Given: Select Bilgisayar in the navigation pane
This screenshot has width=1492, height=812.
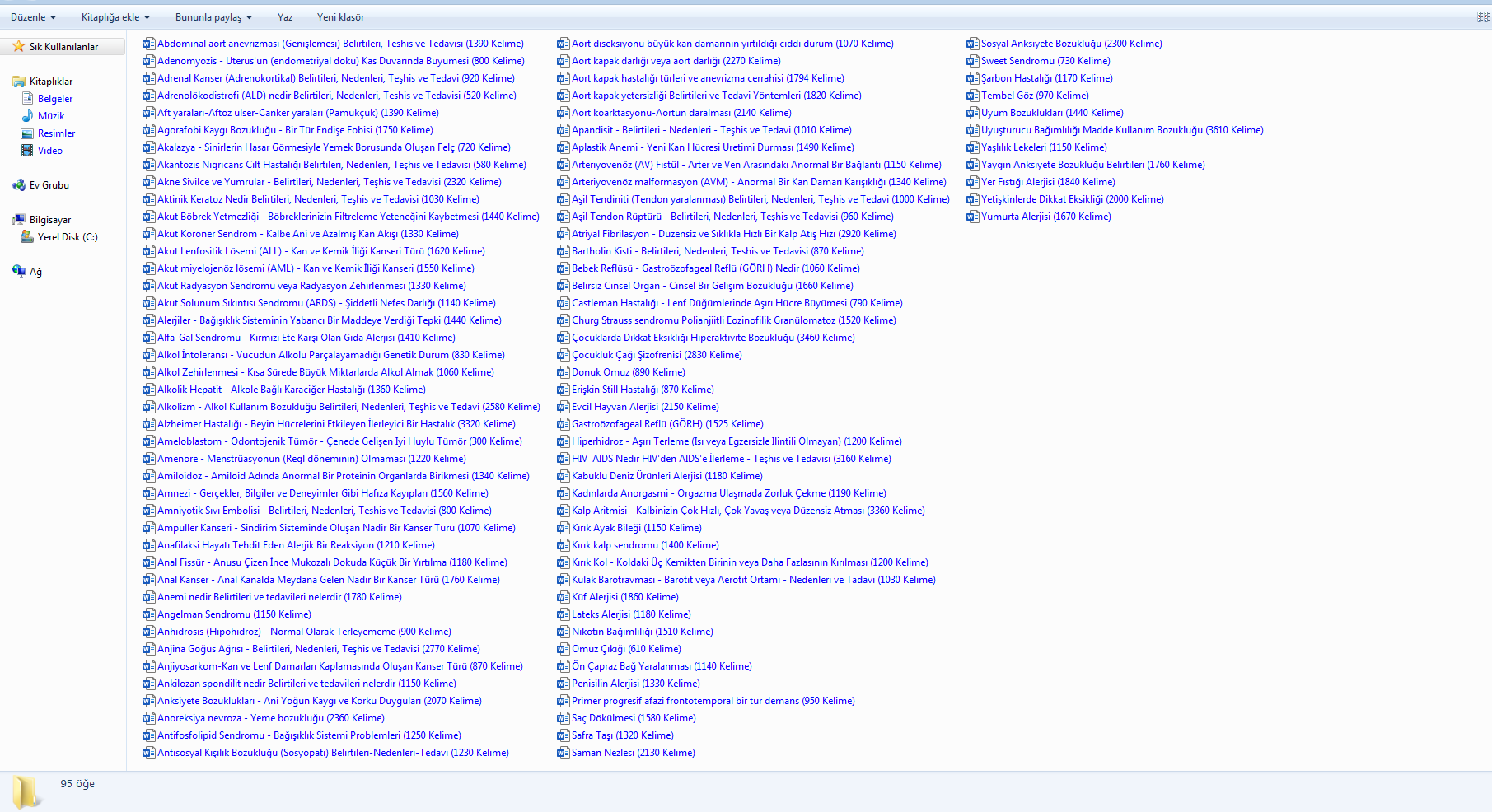Looking at the screenshot, I should [x=50, y=219].
